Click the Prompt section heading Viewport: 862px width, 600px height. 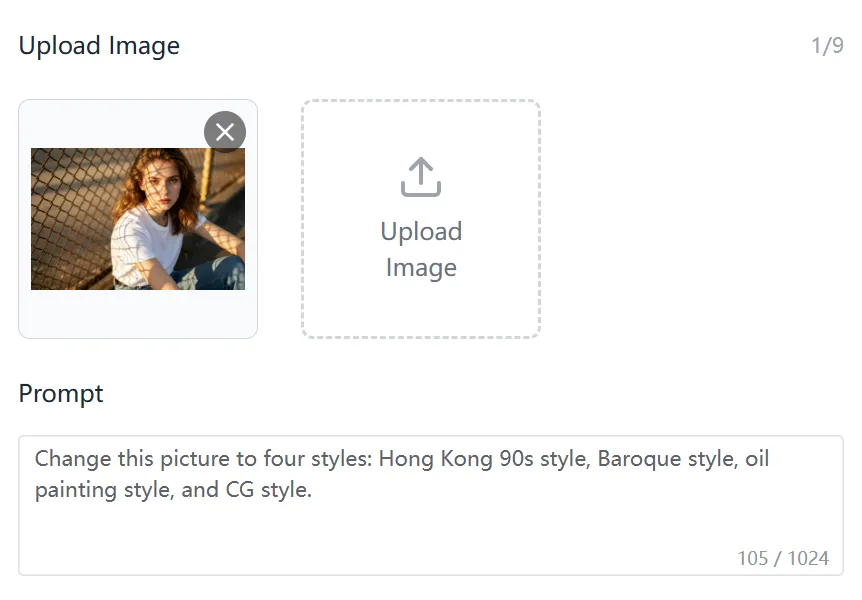[x=60, y=394]
